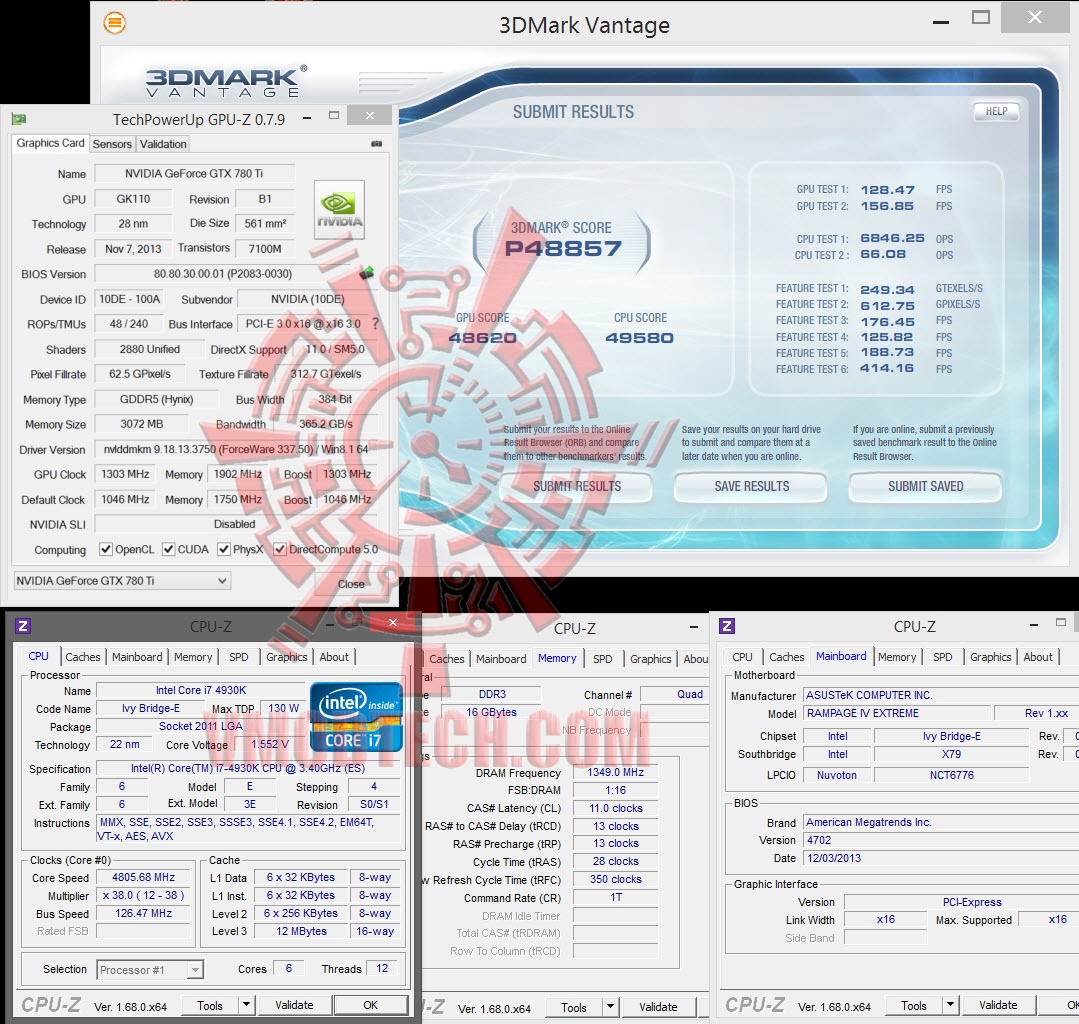Minimize the GPU-Z window
1079x1024 pixels.
click(x=307, y=118)
